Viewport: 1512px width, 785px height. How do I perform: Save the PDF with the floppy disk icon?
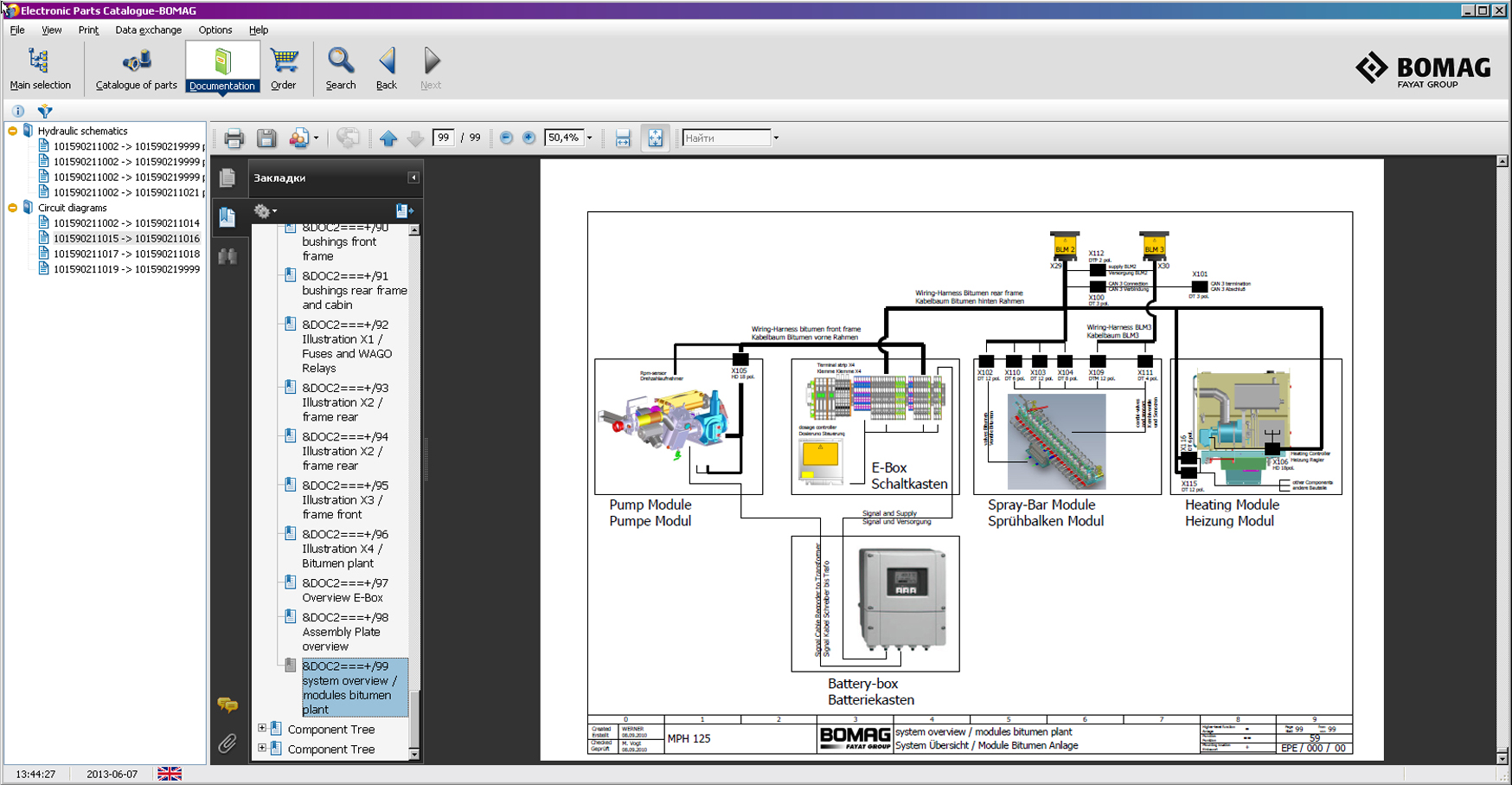(x=266, y=138)
